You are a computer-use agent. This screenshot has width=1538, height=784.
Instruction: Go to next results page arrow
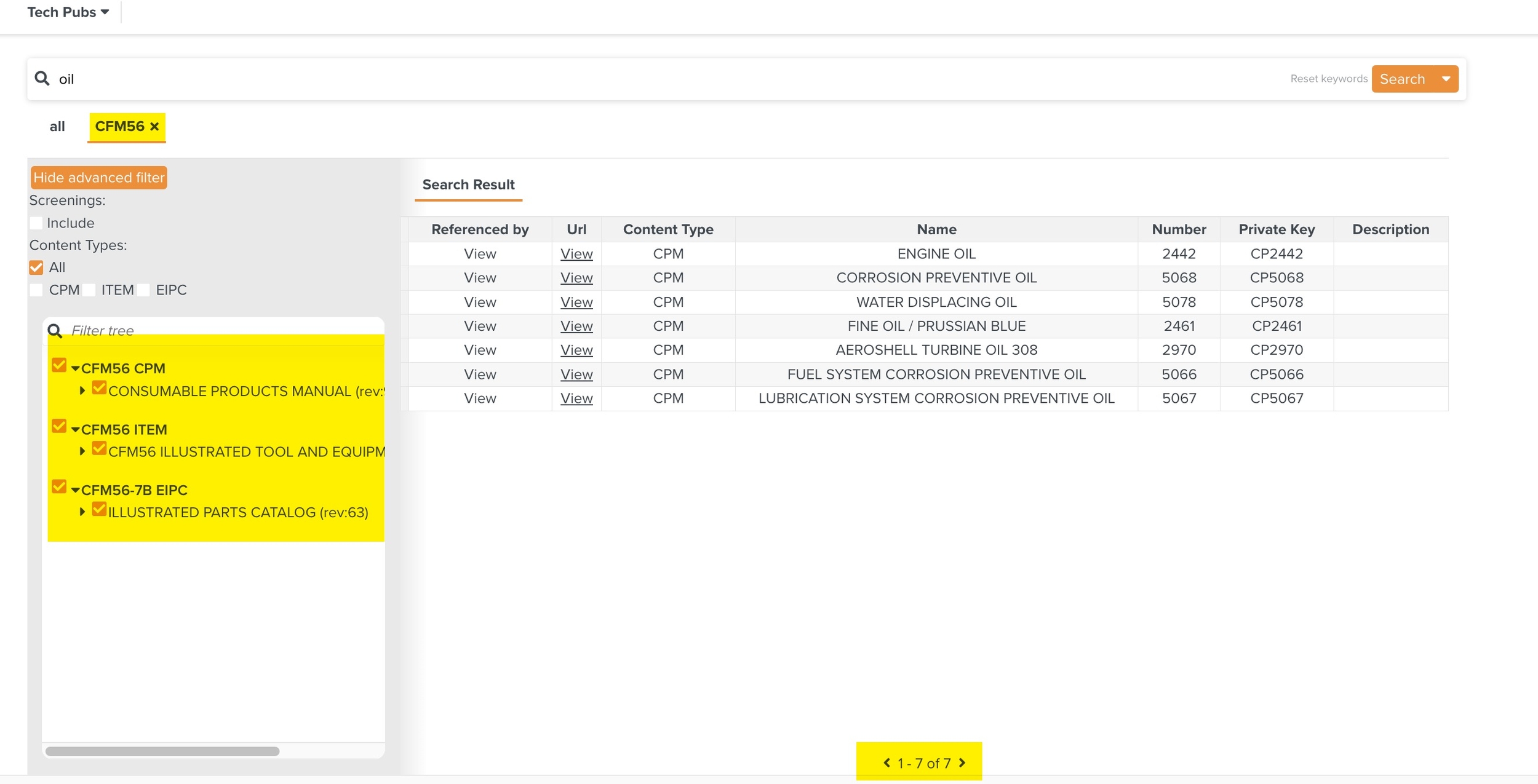962,762
